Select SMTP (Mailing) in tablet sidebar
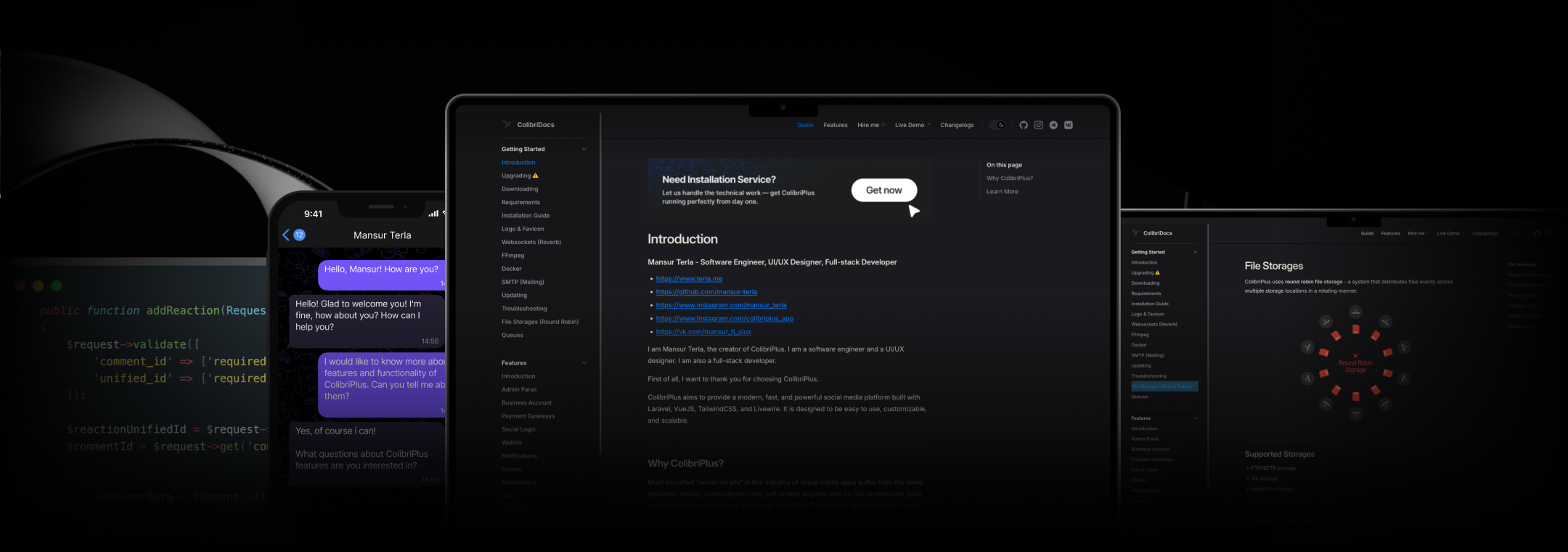The width and height of the screenshot is (1568, 552). click(523, 282)
